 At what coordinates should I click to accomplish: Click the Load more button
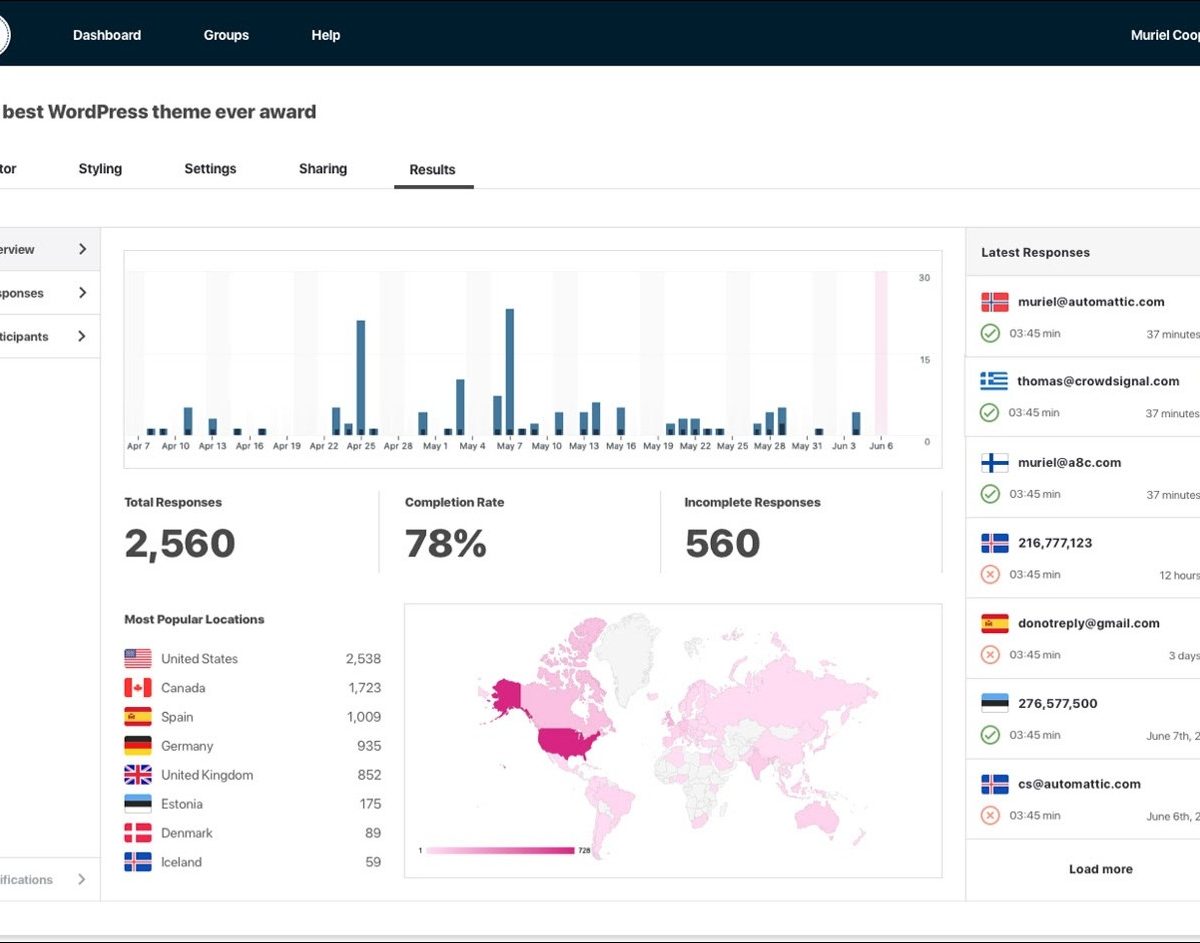click(x=1100, y=869)
